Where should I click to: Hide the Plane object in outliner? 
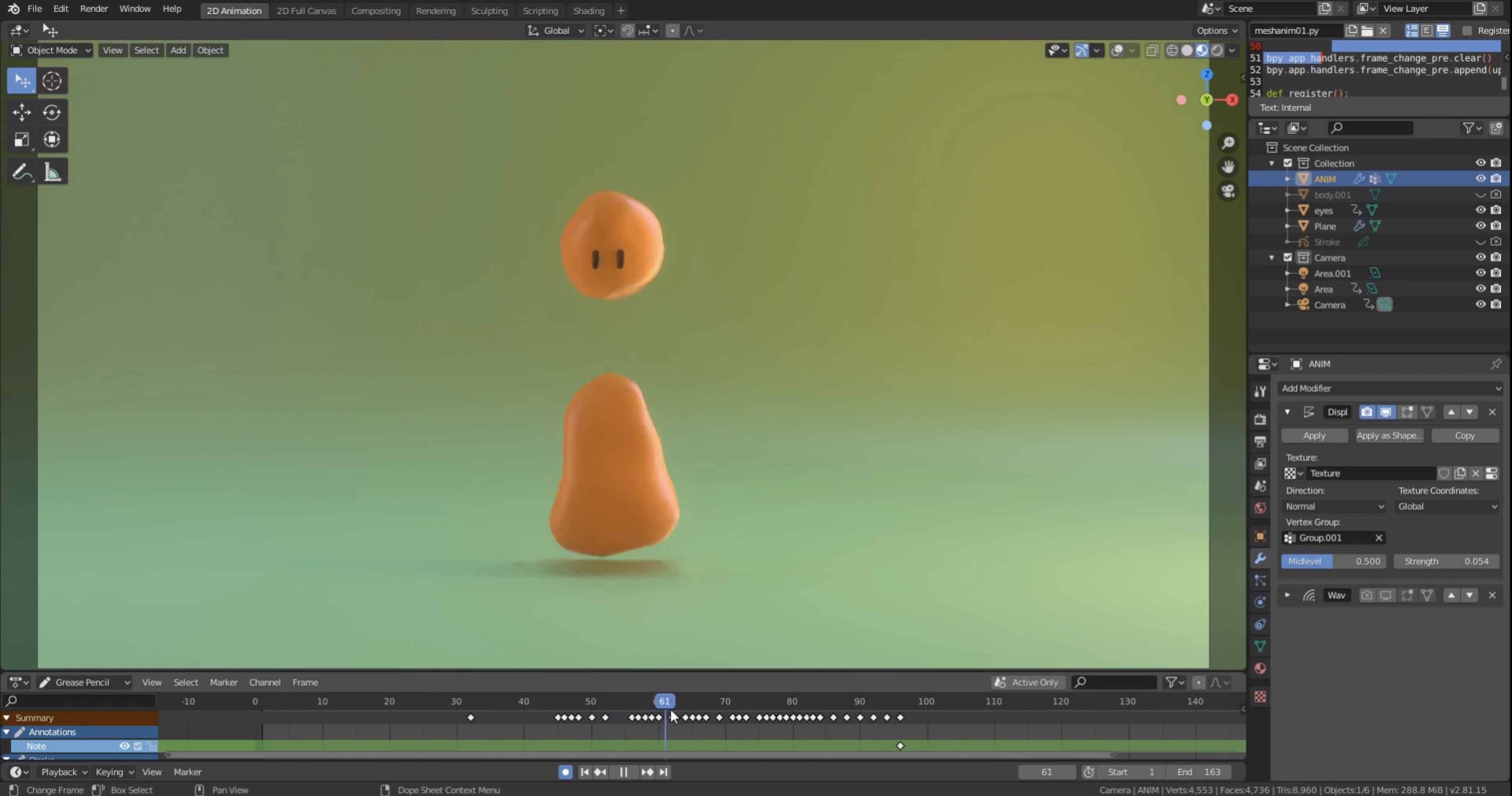1480,226
